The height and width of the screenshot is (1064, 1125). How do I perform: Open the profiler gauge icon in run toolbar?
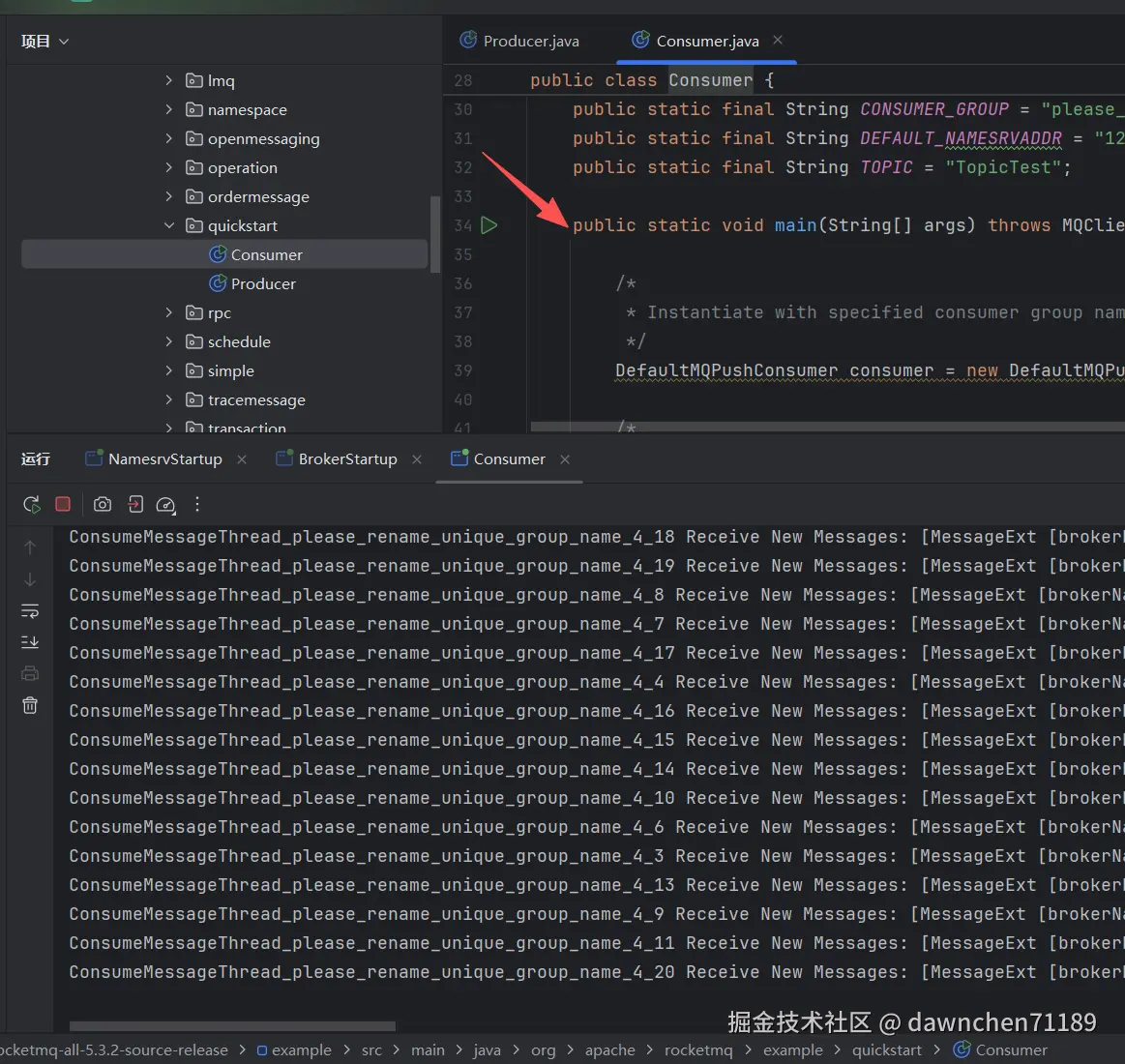tap(165, 505)
